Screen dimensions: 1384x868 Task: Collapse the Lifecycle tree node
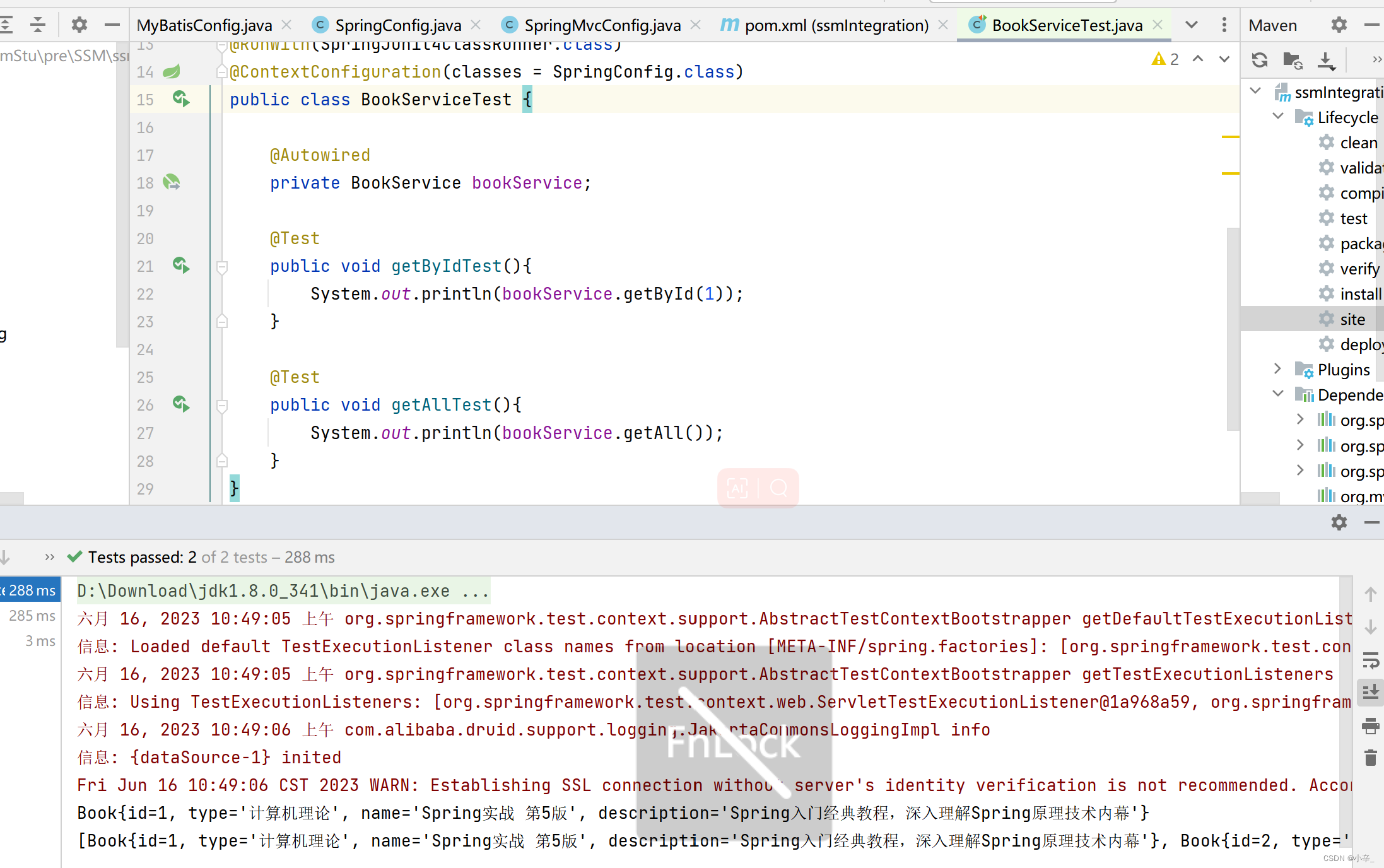point(1278,117)
